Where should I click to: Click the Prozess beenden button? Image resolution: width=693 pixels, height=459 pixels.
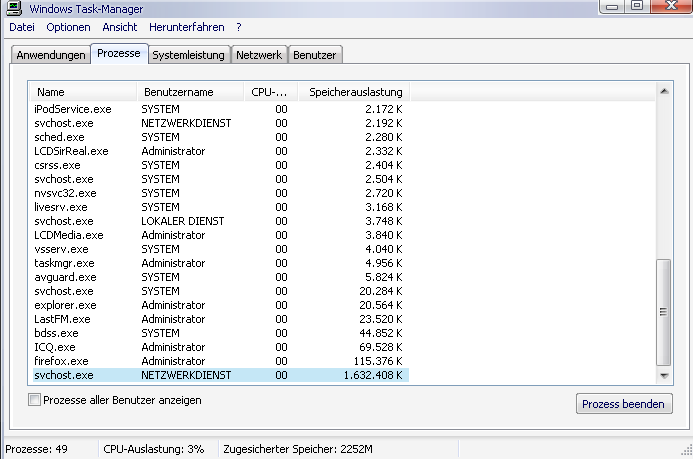624,404
